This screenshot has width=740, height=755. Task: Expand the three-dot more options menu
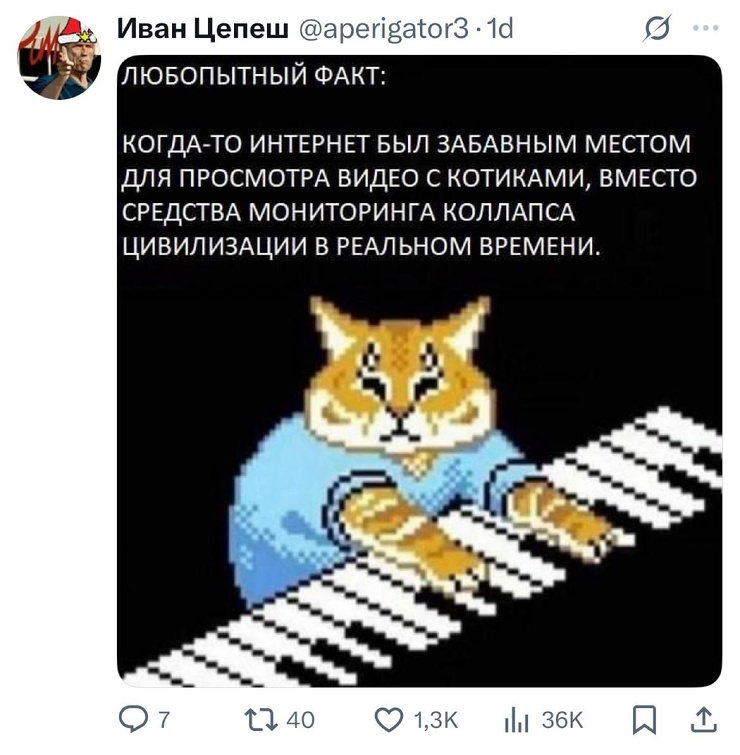[x=706, y=28]
